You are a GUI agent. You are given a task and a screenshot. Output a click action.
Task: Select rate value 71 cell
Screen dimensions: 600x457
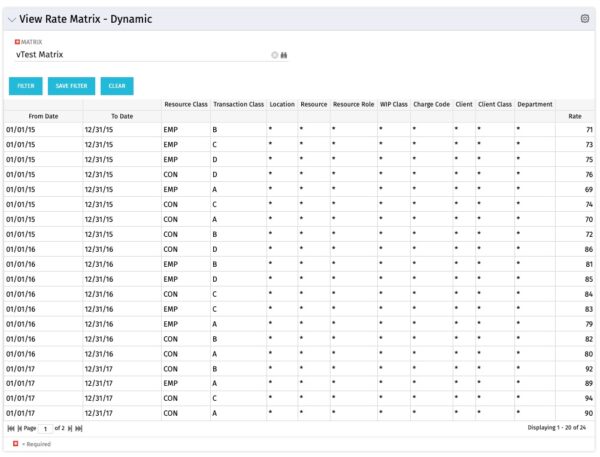tap(575, 130)
